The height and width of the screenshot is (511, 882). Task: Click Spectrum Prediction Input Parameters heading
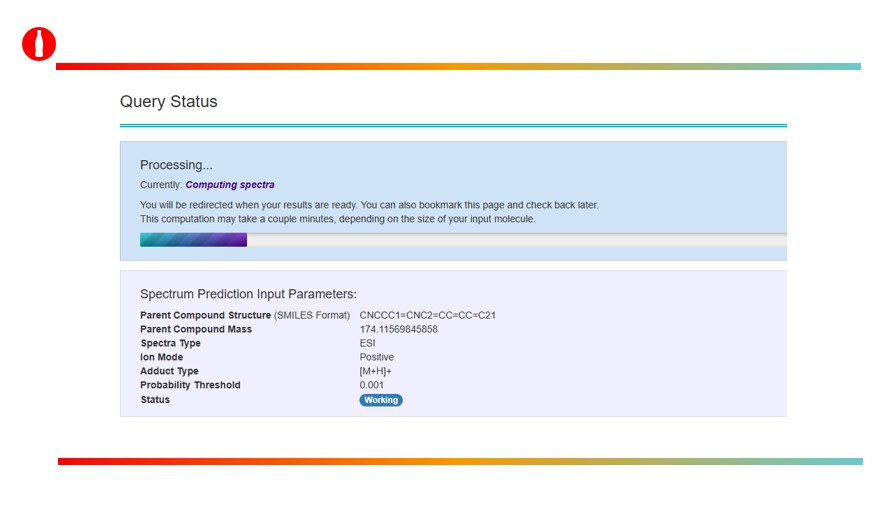pos(248,294)
